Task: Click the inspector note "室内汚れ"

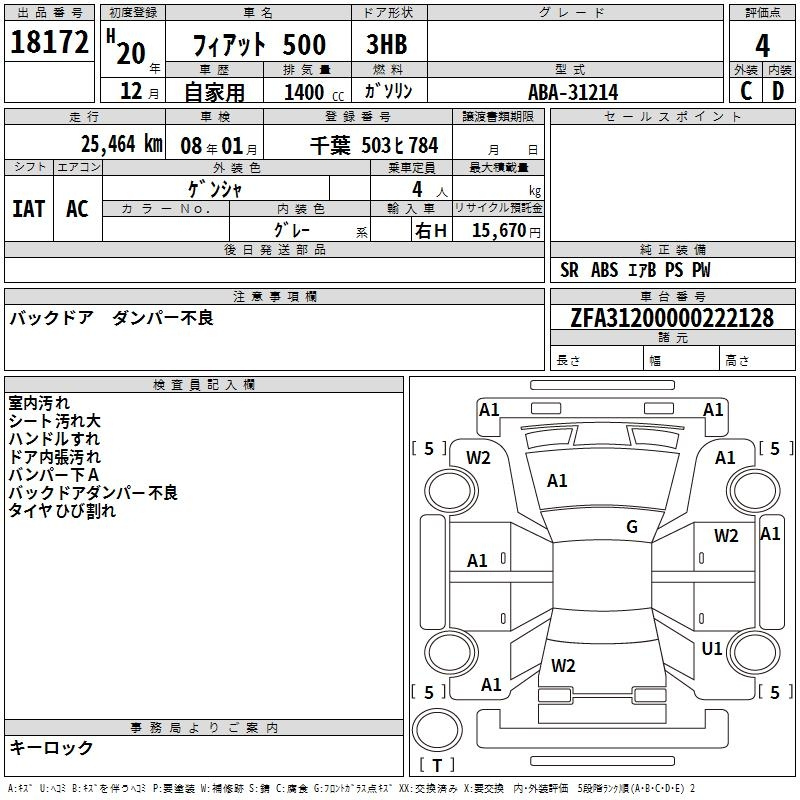Action: coord(39,403)
